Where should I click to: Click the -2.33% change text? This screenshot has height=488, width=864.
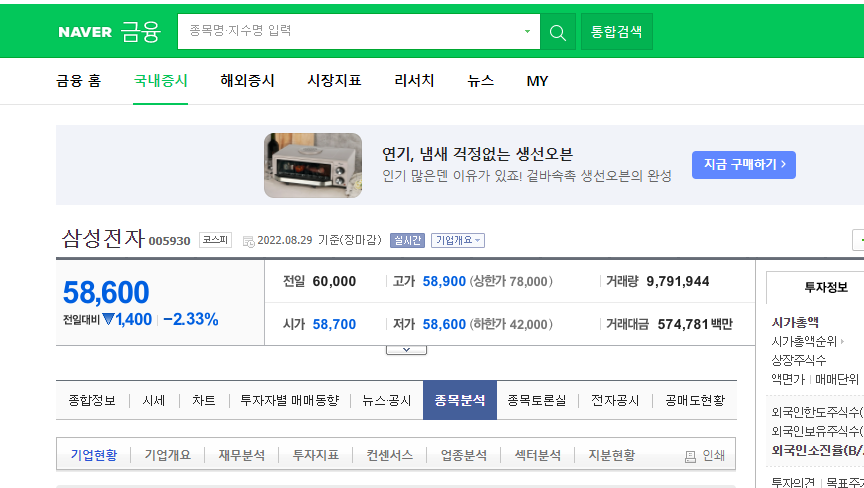[191, 319]
